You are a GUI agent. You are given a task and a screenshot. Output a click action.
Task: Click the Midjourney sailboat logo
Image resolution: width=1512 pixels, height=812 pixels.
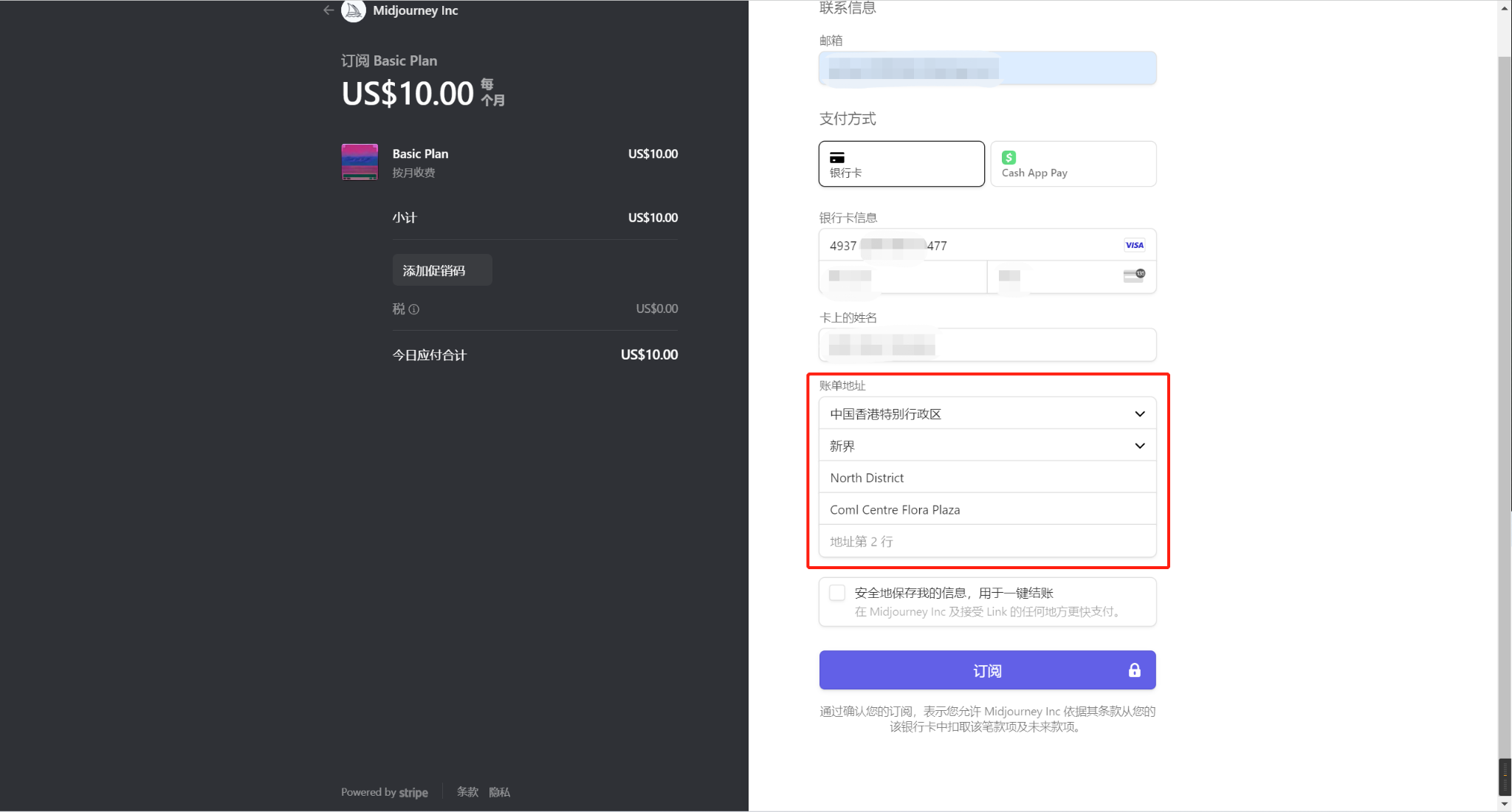(x=354, y=10)
